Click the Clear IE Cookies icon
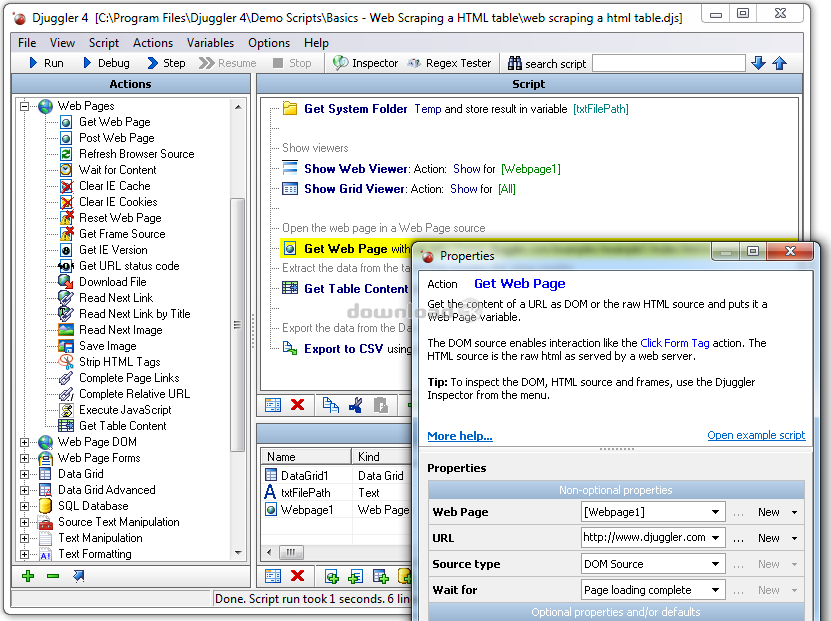Viewport: 831px width, 621px height. [66, 202]
